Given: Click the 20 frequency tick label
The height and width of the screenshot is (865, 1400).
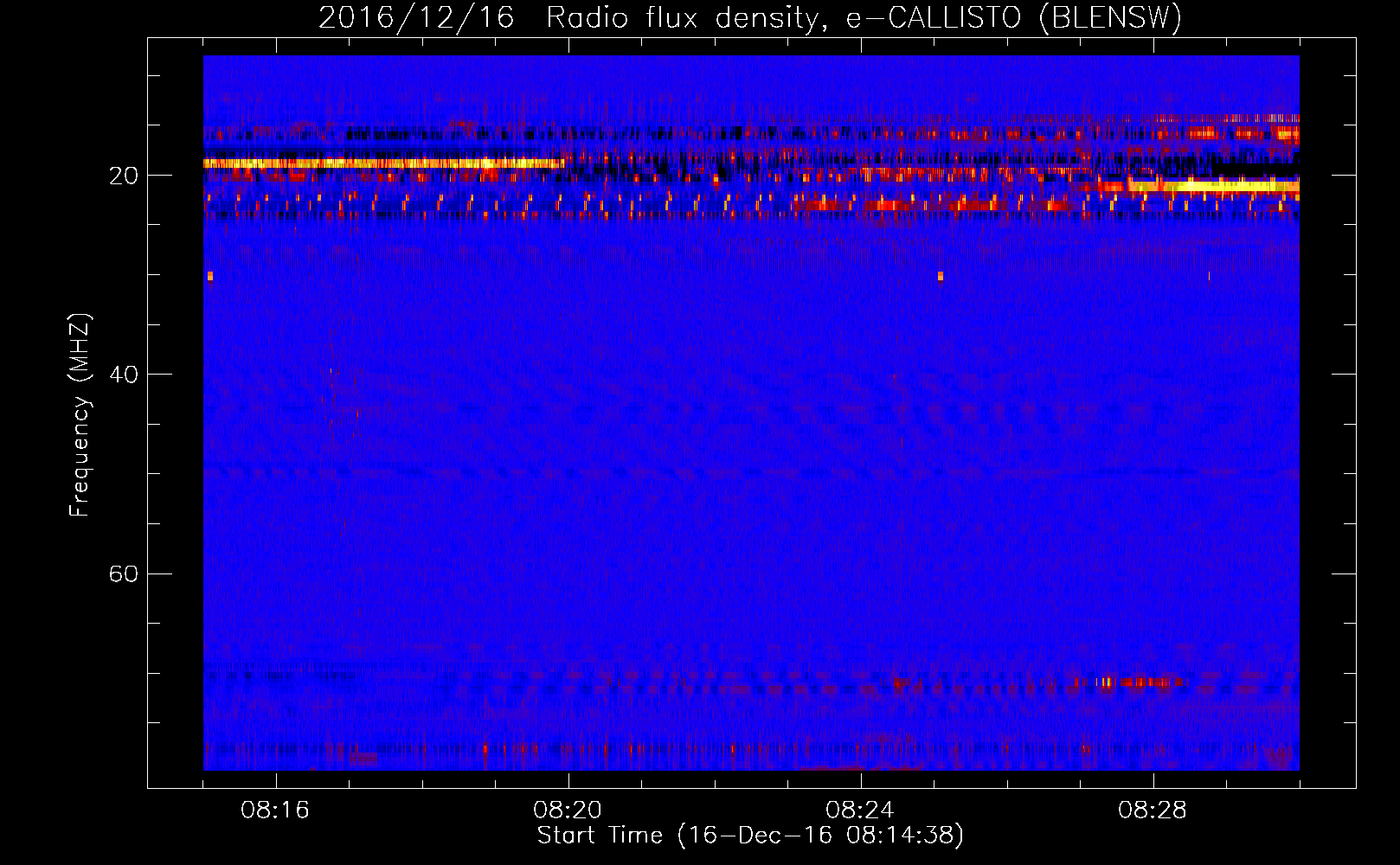Looking at the screenshot, I should [x=124, y=176].
